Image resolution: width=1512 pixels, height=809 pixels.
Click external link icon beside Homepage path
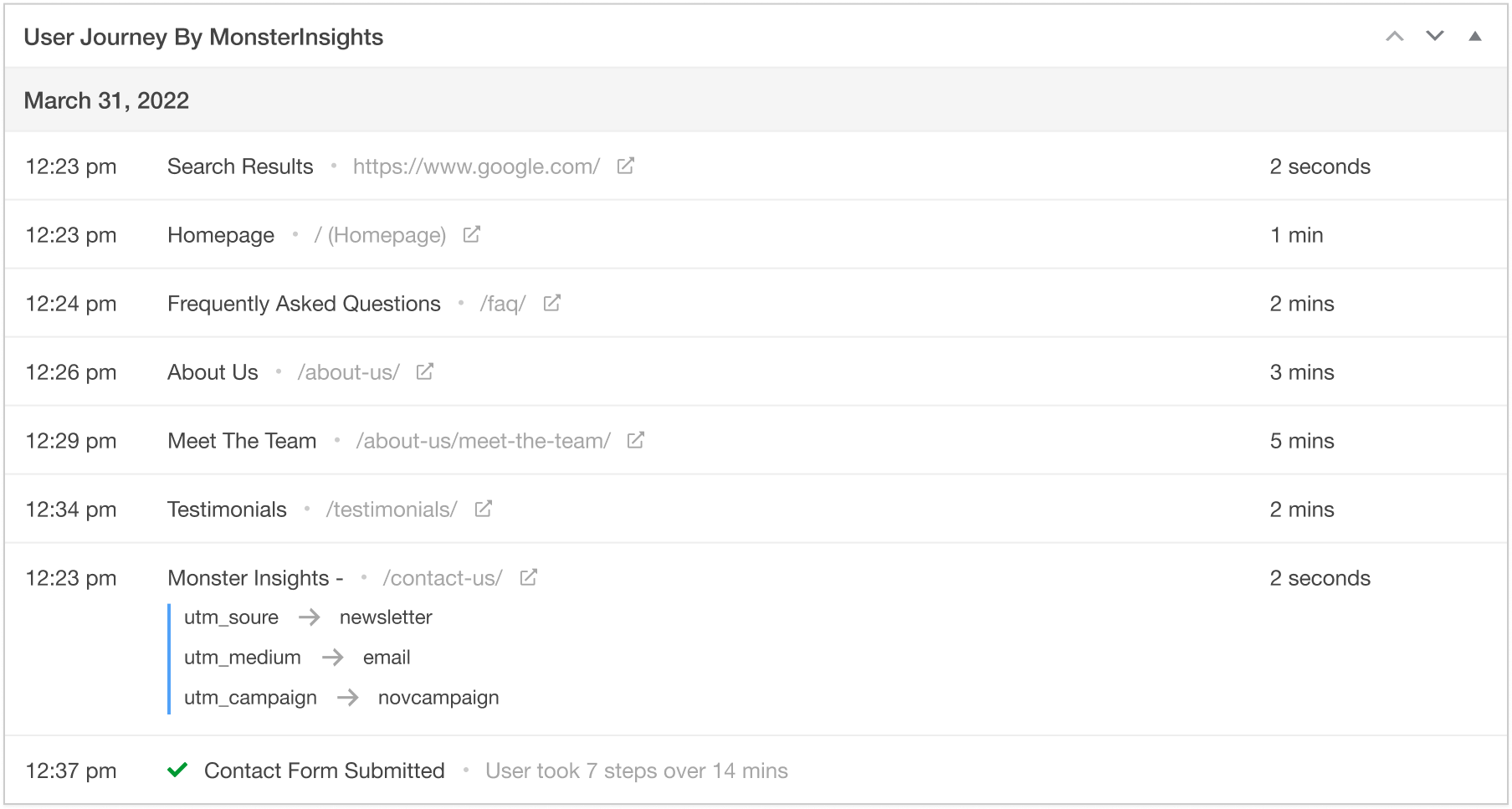tap(471, 234)
